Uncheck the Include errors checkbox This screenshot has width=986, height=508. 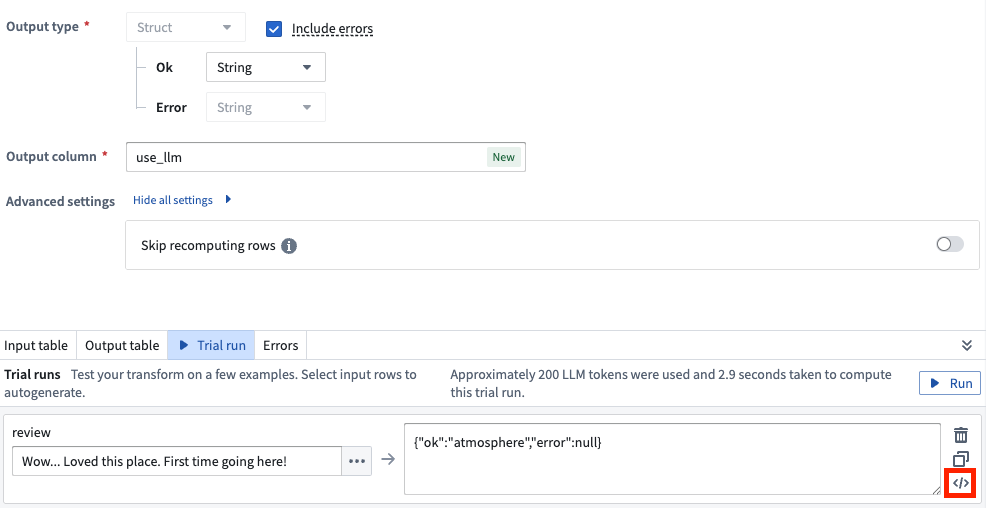coord(274,29)
